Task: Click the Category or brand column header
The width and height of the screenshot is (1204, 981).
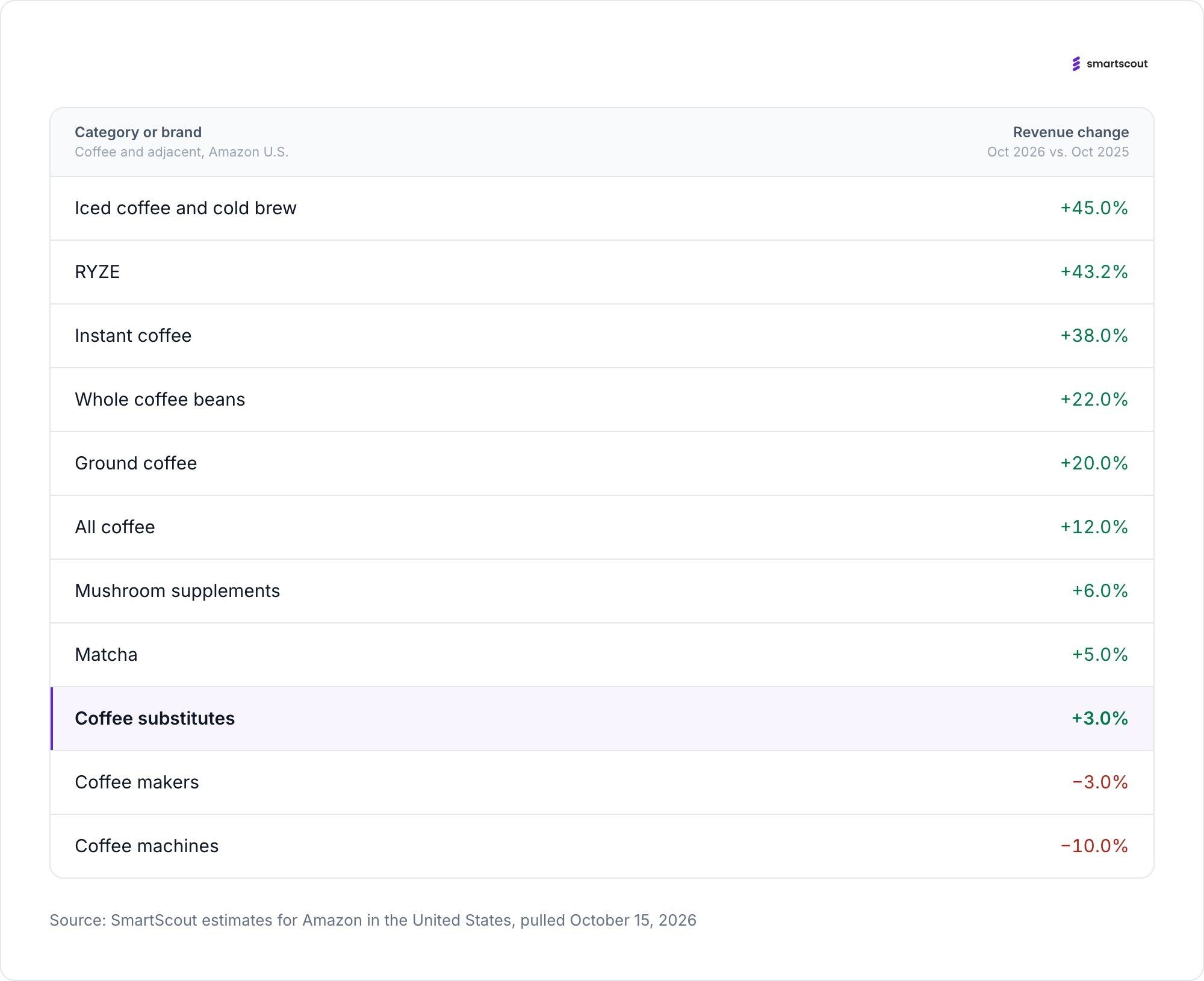Action: [x=138, y=132]
